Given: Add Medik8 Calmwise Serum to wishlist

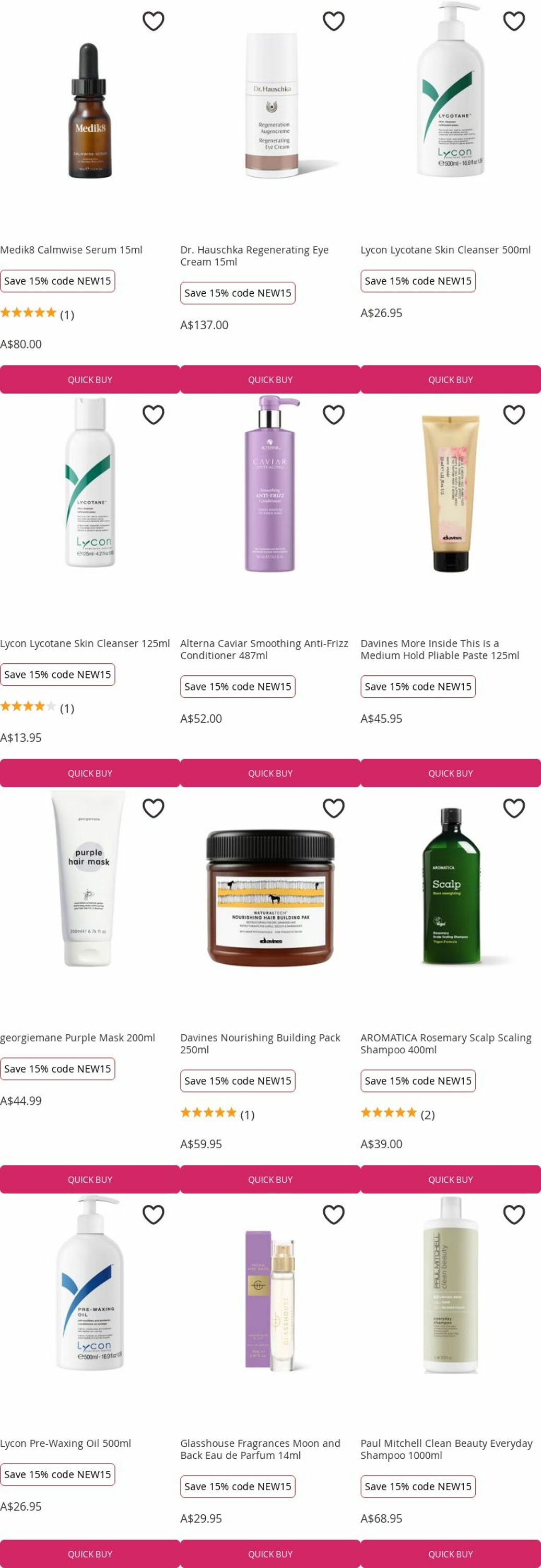Looking at the screenshot, I should [x=153, y=21].
